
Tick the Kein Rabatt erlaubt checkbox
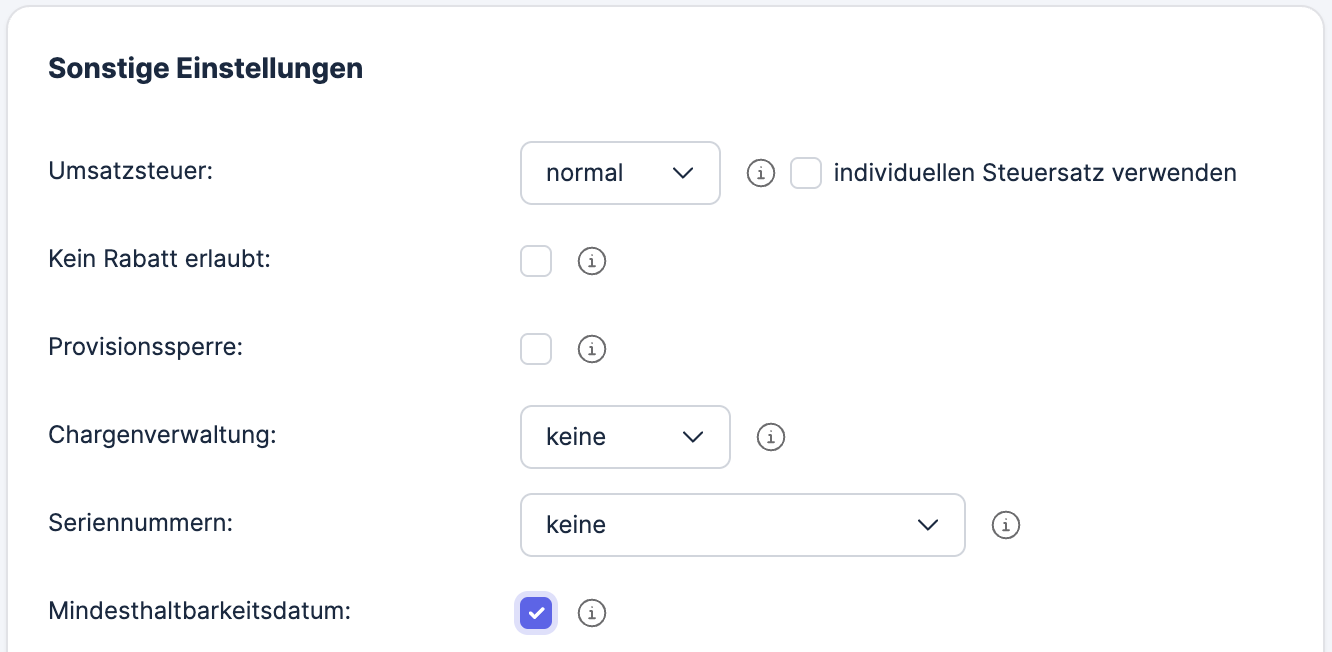[x=536, y=262]
